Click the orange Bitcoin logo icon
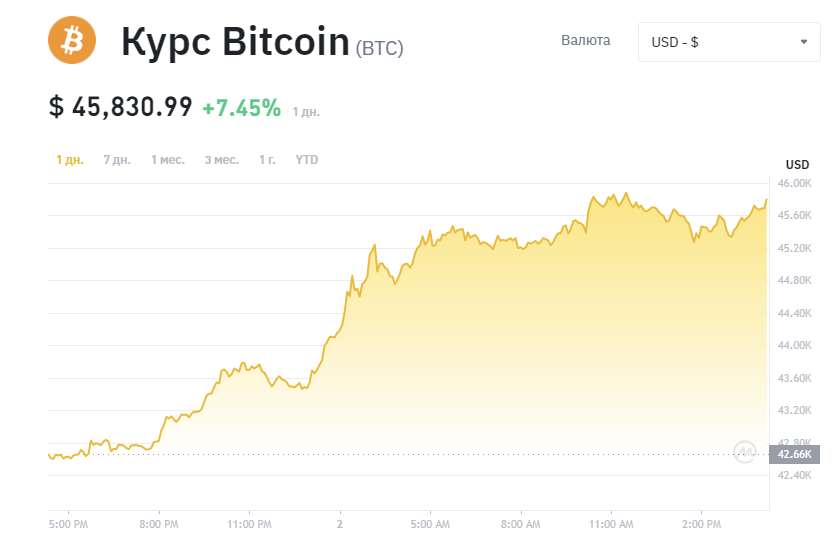Image resolution: width=840 pixels, height=560 pixels. click(x=72, y=40)
